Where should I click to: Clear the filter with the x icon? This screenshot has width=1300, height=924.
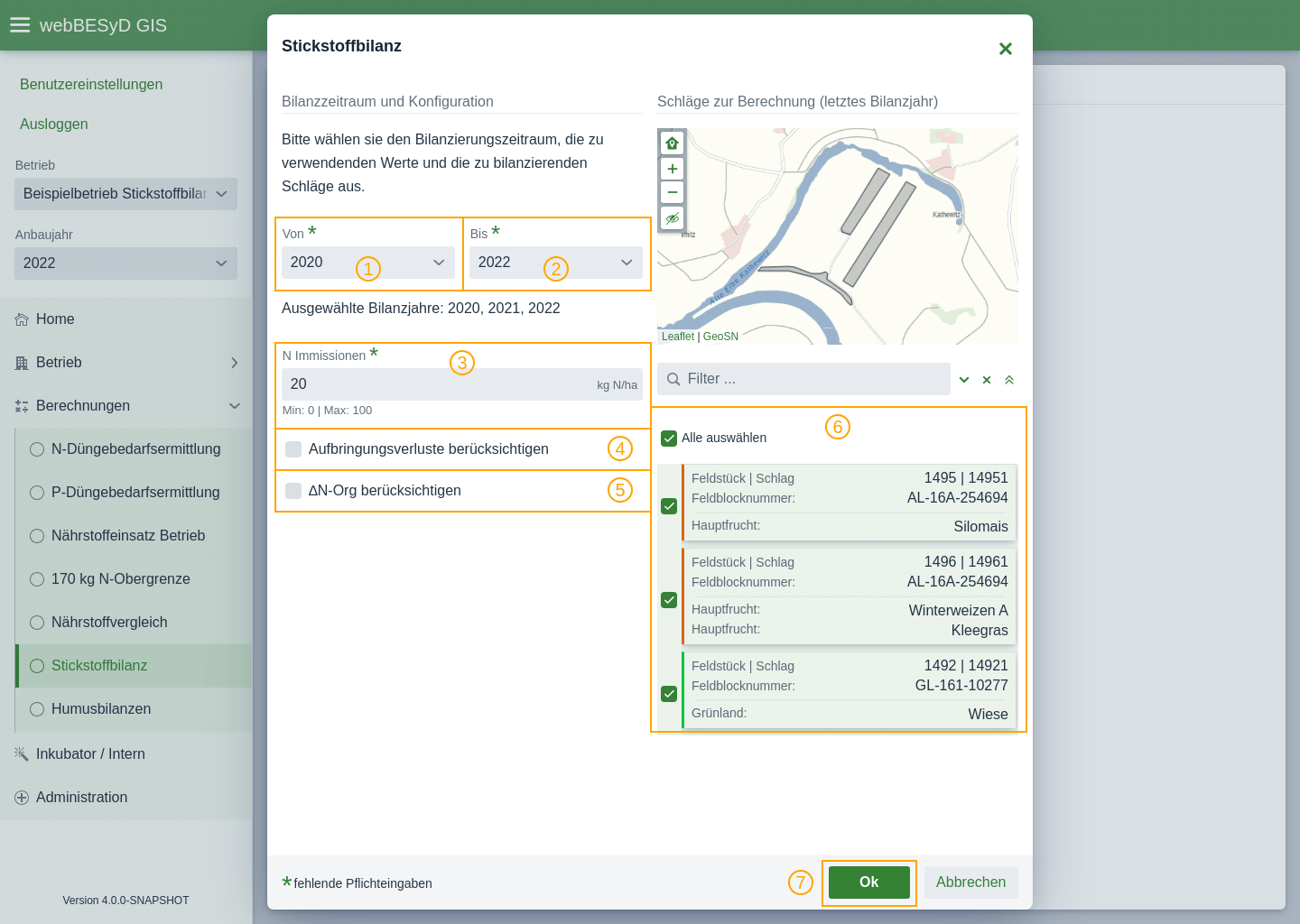tap(987, 380)
